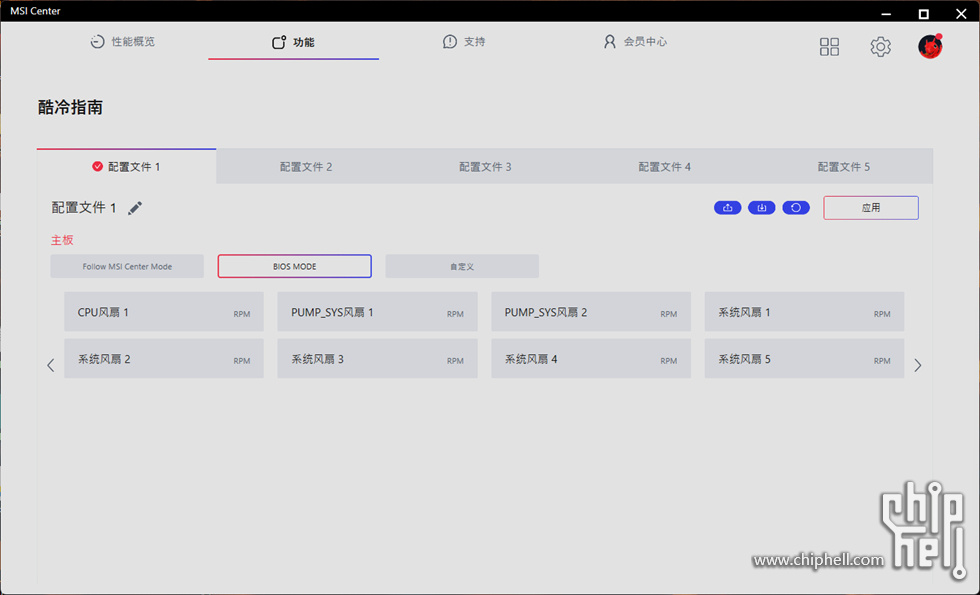980x595 pixels.
Task: Open the four-square apps grid icon
Action: pyautogui.click(x=829, y=47)
